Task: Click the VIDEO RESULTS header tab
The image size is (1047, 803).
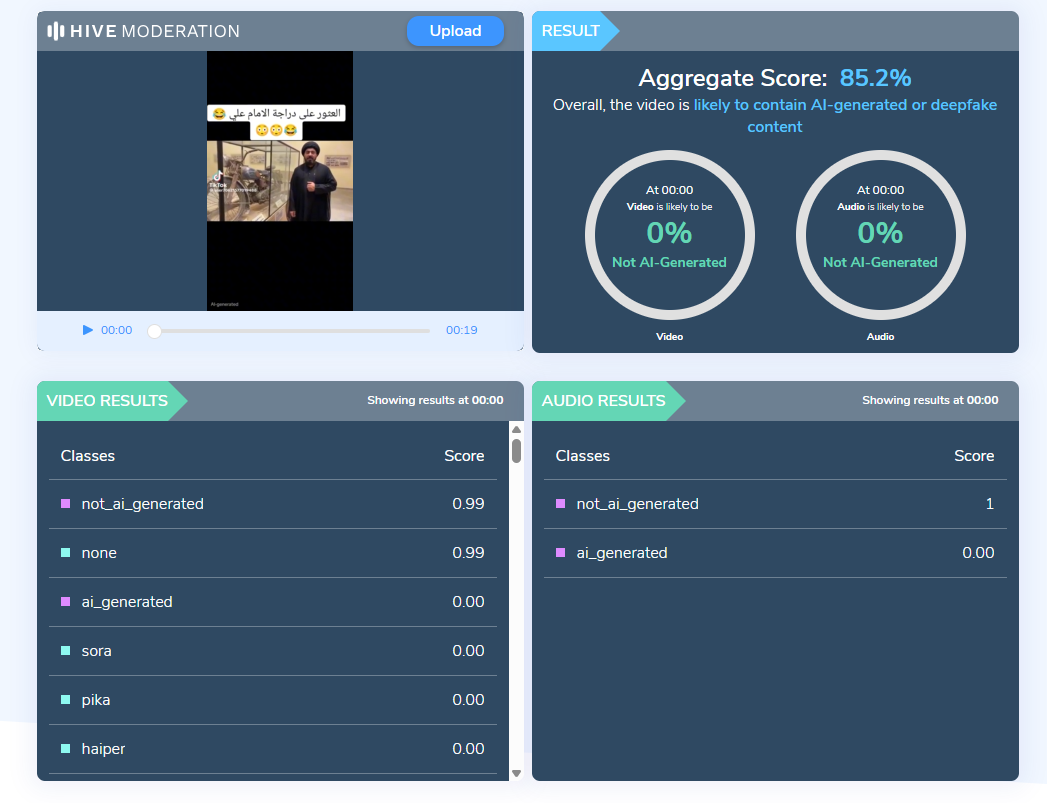Action: pos(108,401)
